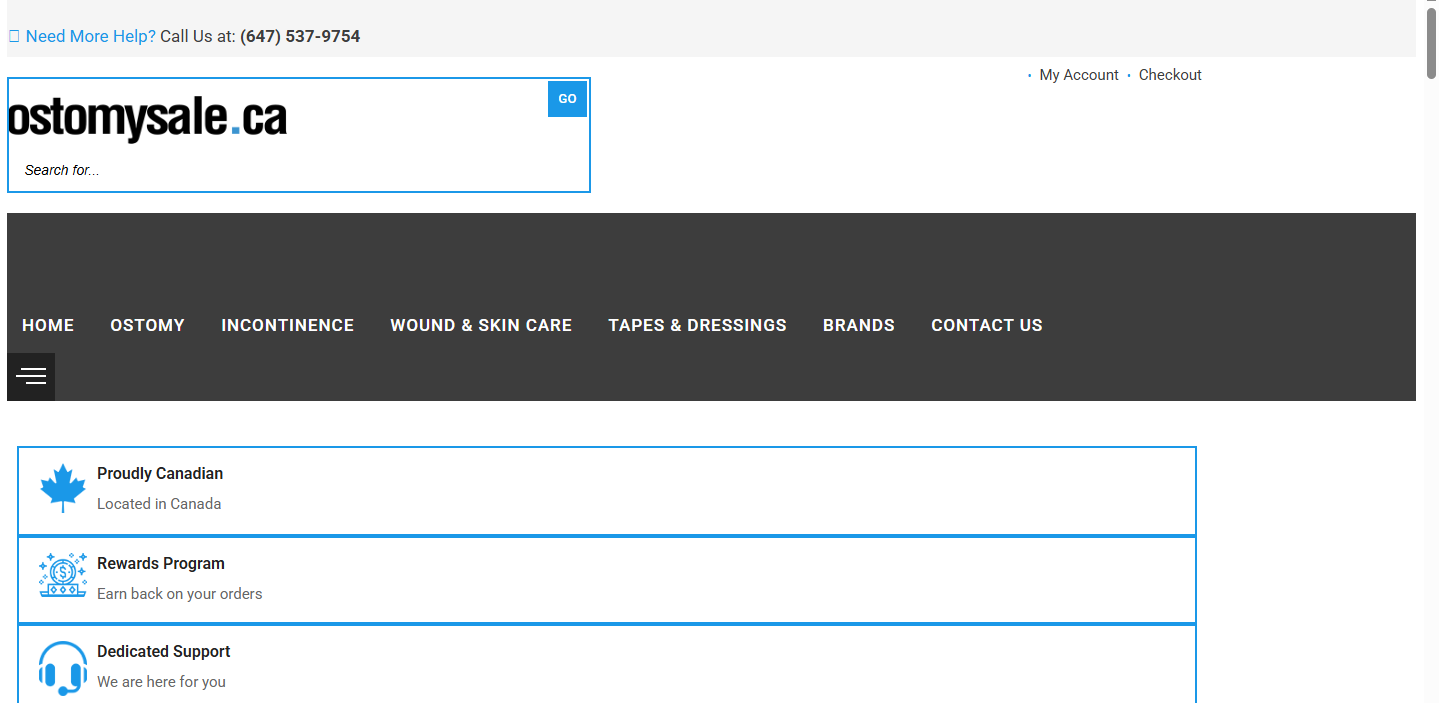
Task: Click the Canadian maple leaf icon
Action: point(63,488)
